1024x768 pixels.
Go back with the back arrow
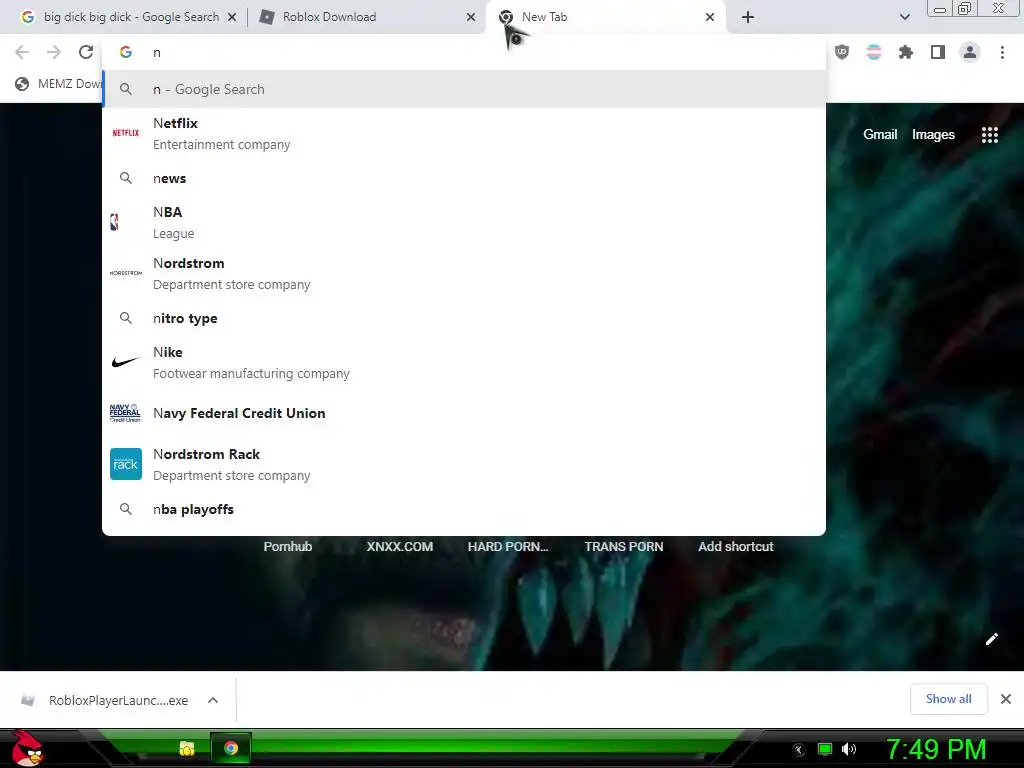coord(22,52)
